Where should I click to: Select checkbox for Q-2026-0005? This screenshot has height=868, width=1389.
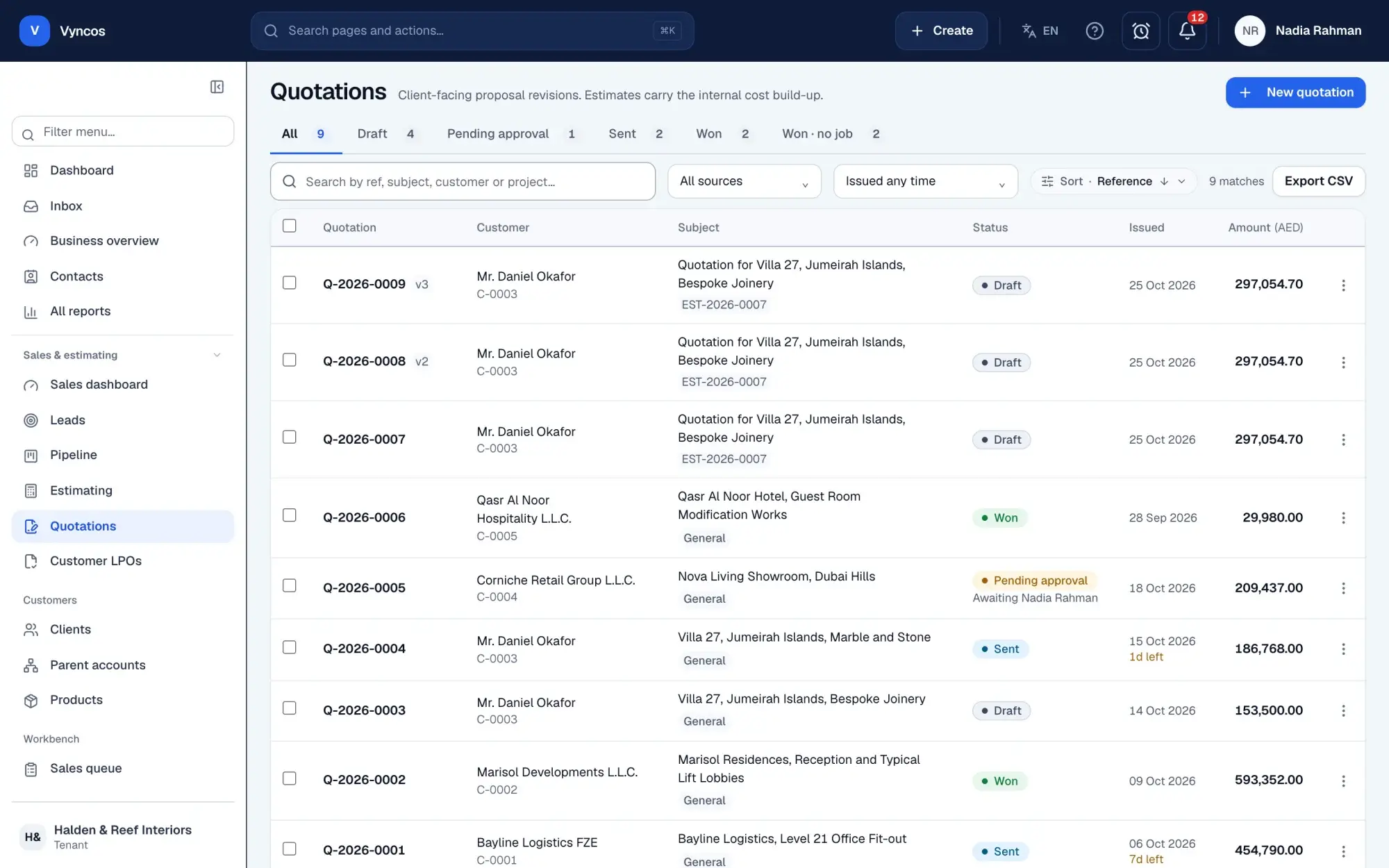[290, 585]
